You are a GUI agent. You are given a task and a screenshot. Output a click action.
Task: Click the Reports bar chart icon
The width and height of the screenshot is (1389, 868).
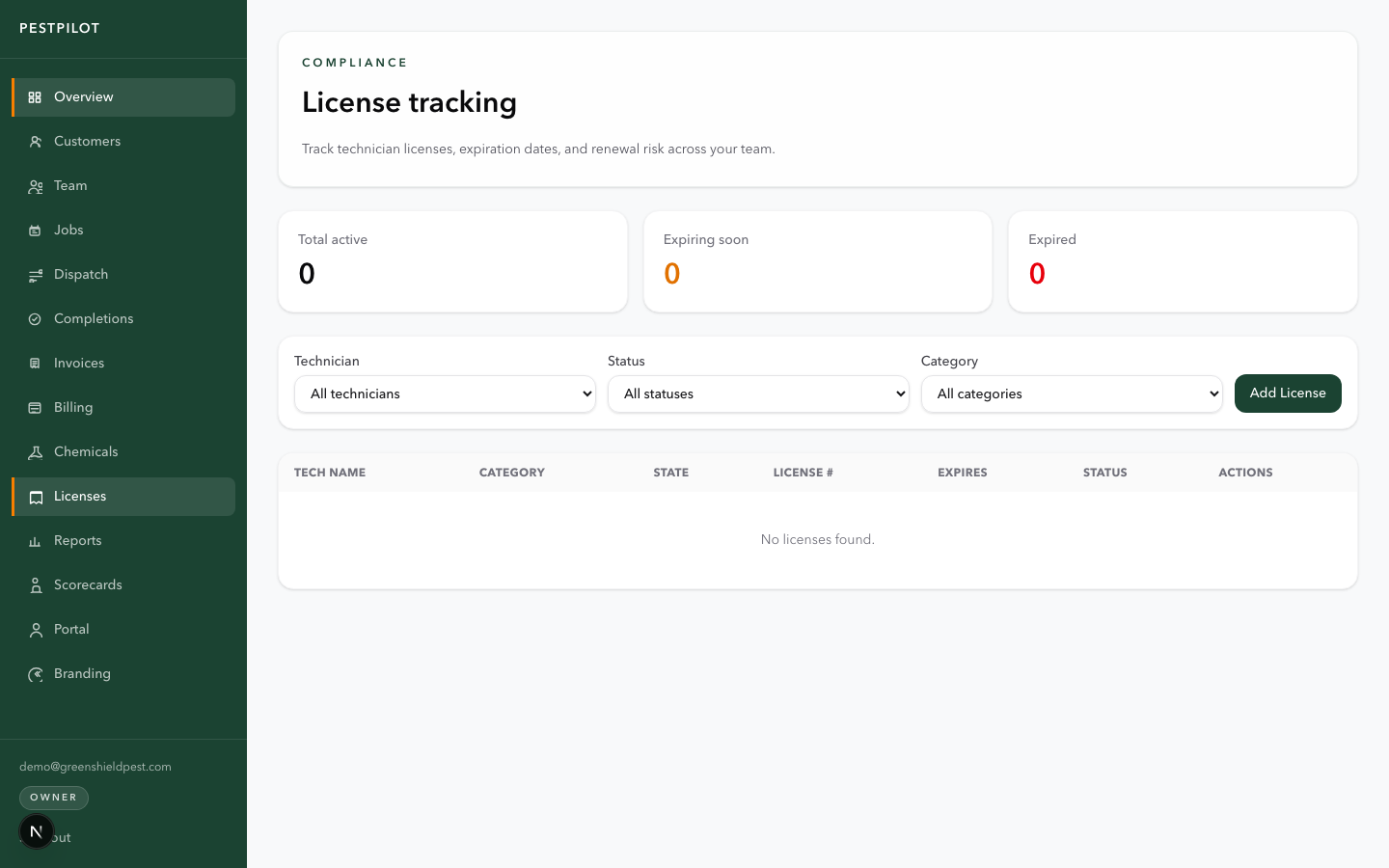(x=35, y=541)
